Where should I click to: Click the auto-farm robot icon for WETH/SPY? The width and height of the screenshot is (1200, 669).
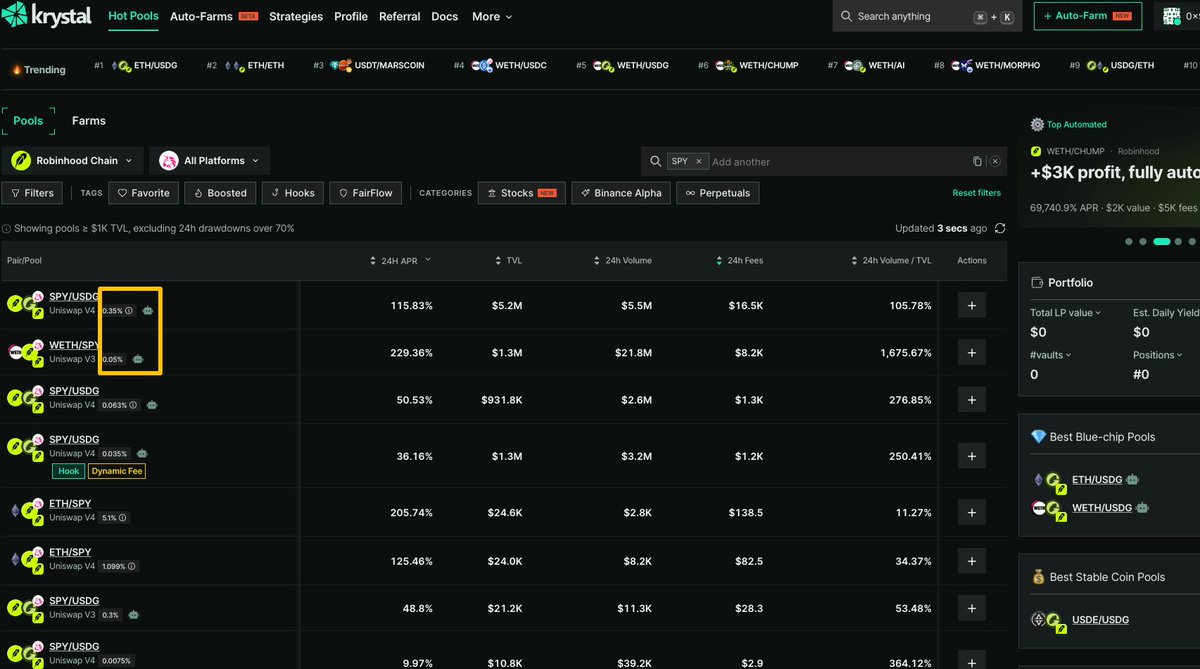(x=138, y=358)
